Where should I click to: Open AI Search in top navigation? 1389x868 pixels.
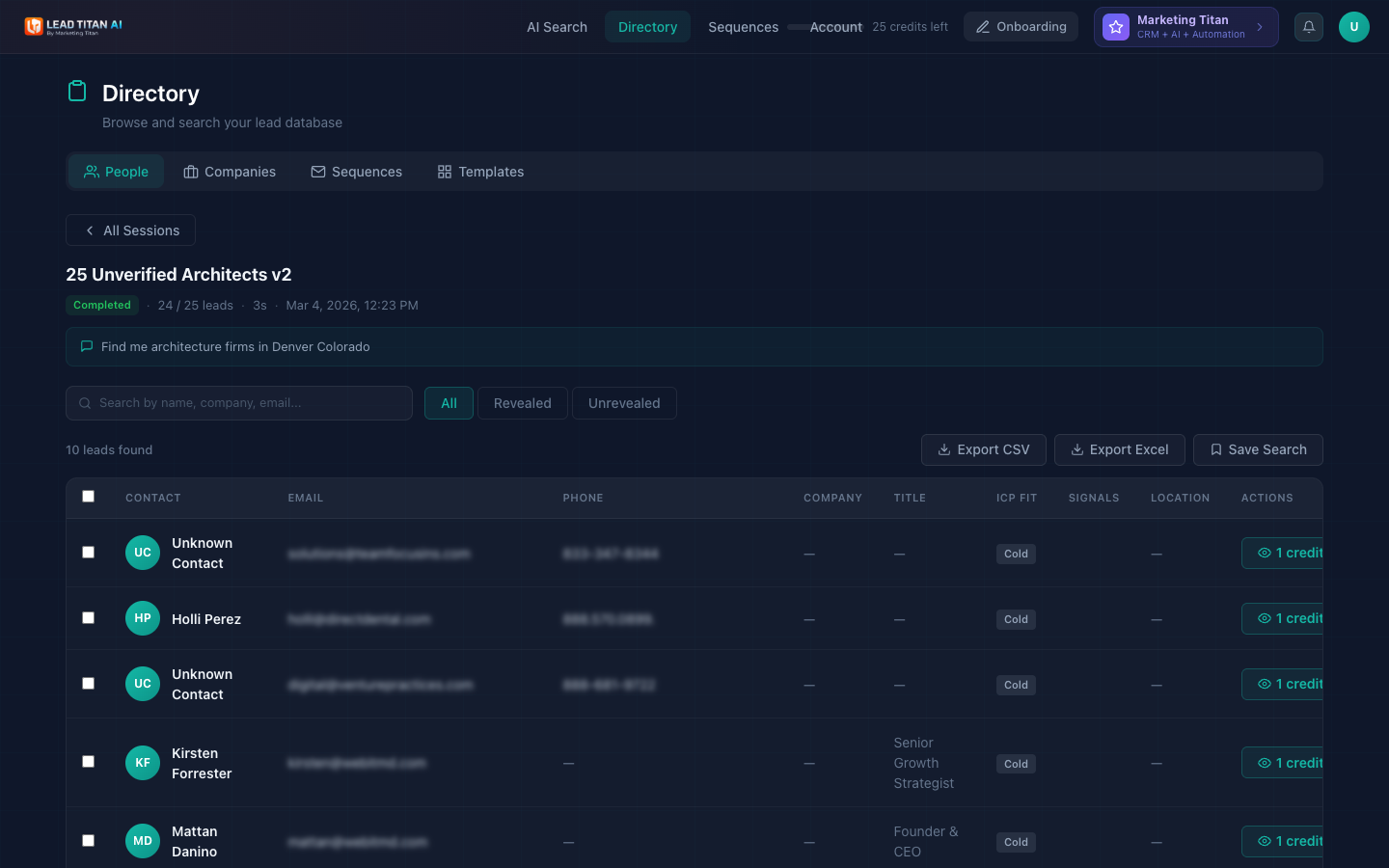(557, 27)
